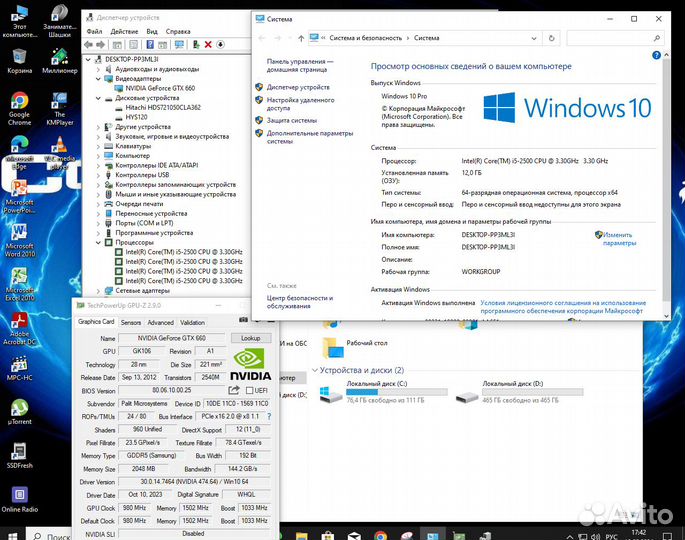Expand the Контроллеры USB node
This screenshot has height=540, width=685.
(98, 175)
